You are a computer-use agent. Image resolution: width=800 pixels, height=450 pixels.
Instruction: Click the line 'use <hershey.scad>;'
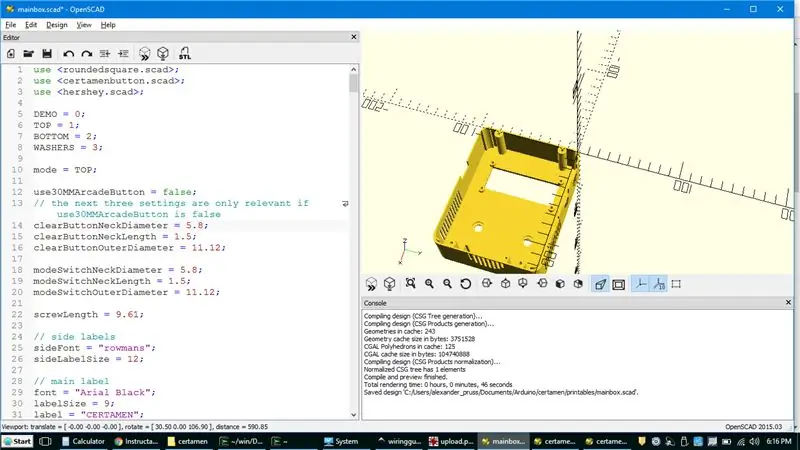point(89,92)
